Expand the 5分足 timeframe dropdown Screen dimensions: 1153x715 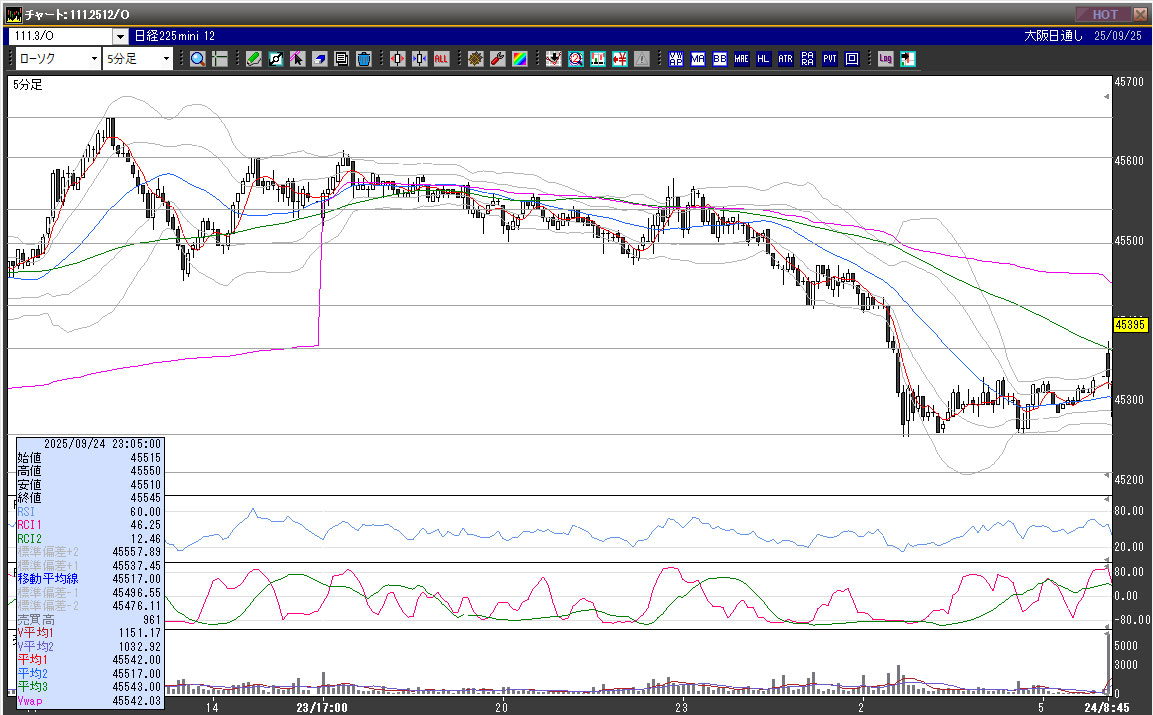(x=166, y=59)
